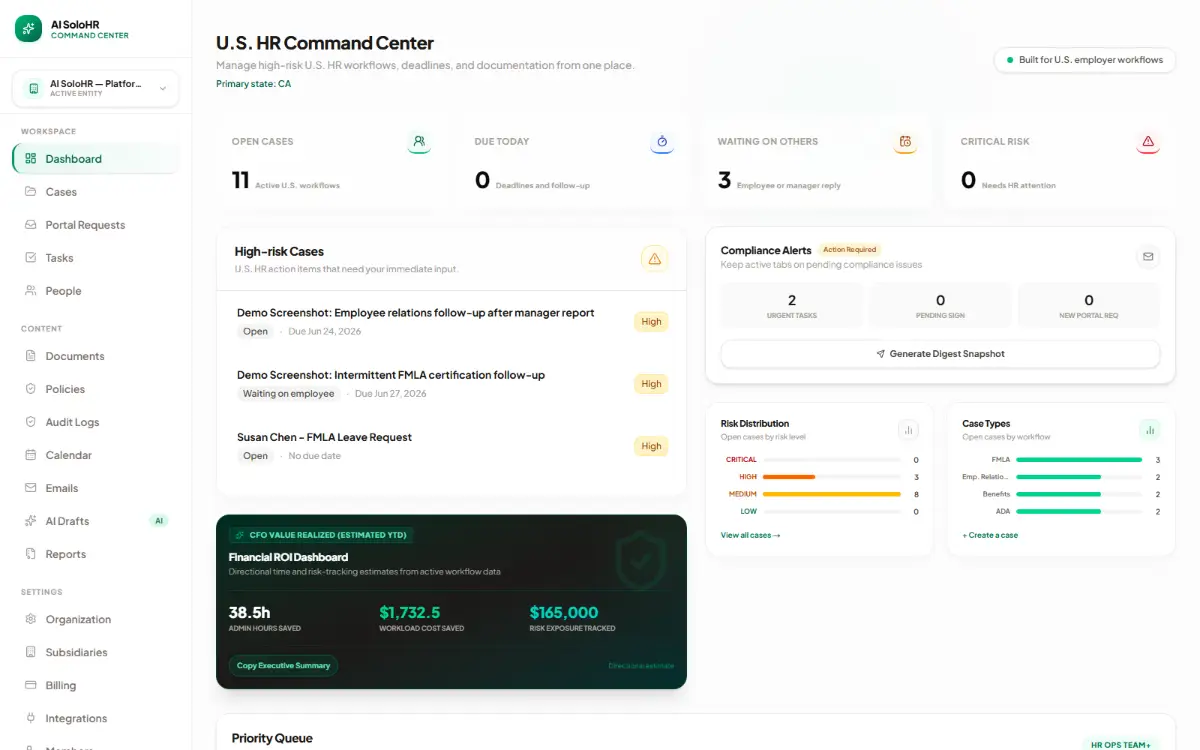Click the Generate Digest Snapshot button
The width and height of the screenshot is (1200, 750).
coord(940,354)
